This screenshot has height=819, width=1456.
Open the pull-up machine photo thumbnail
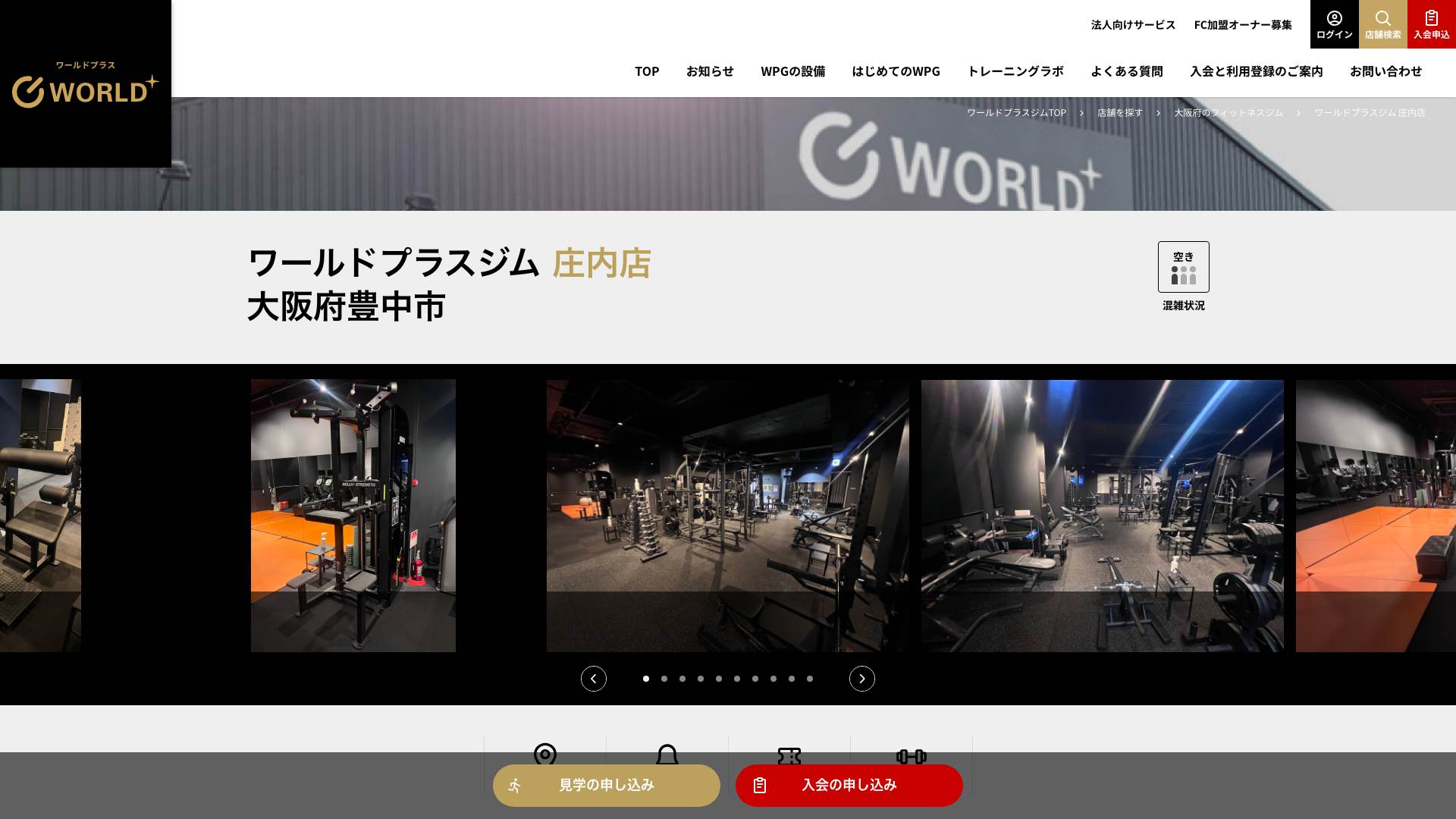[353, 516]
